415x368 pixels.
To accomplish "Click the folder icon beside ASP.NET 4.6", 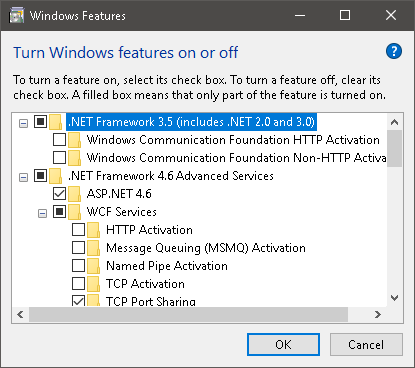I will (74, 194).
